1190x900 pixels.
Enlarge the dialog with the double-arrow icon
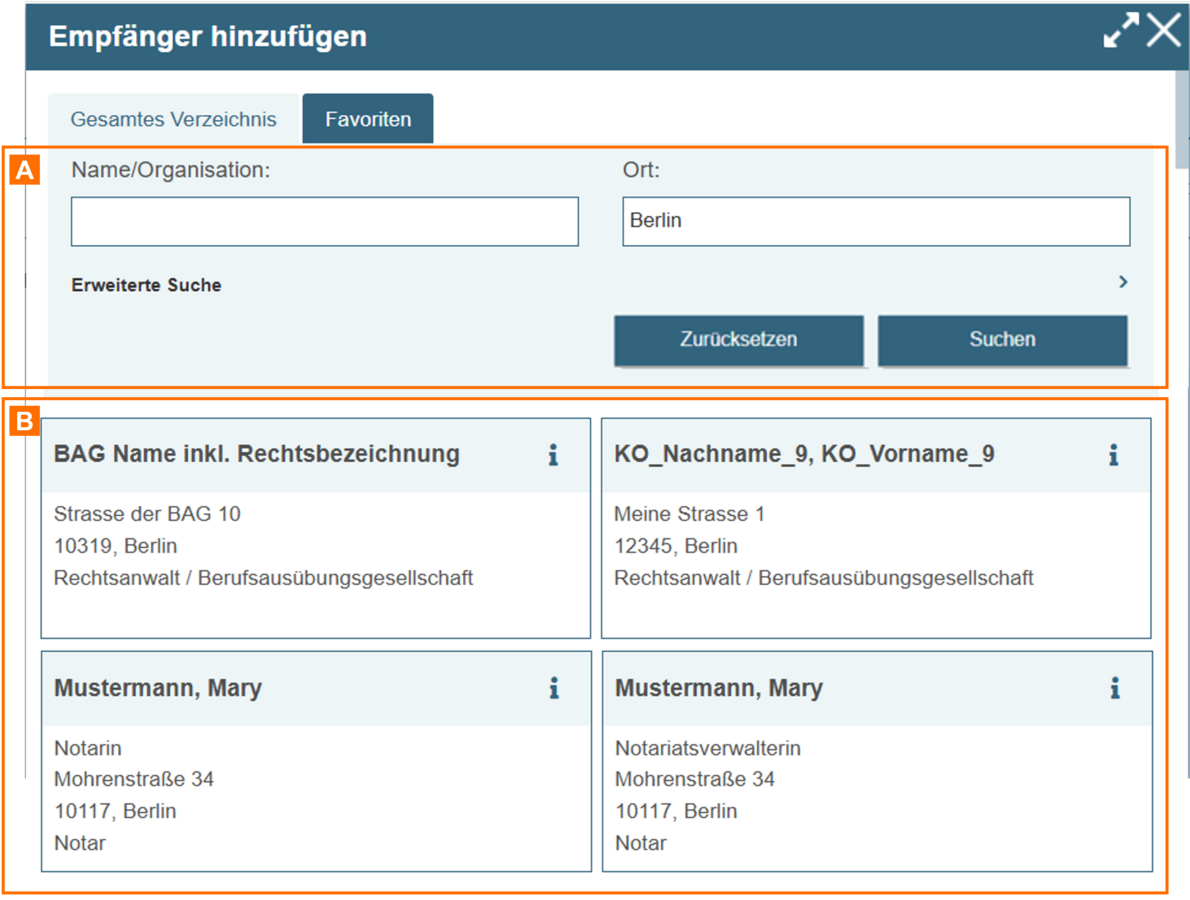tap(1120, 32)
